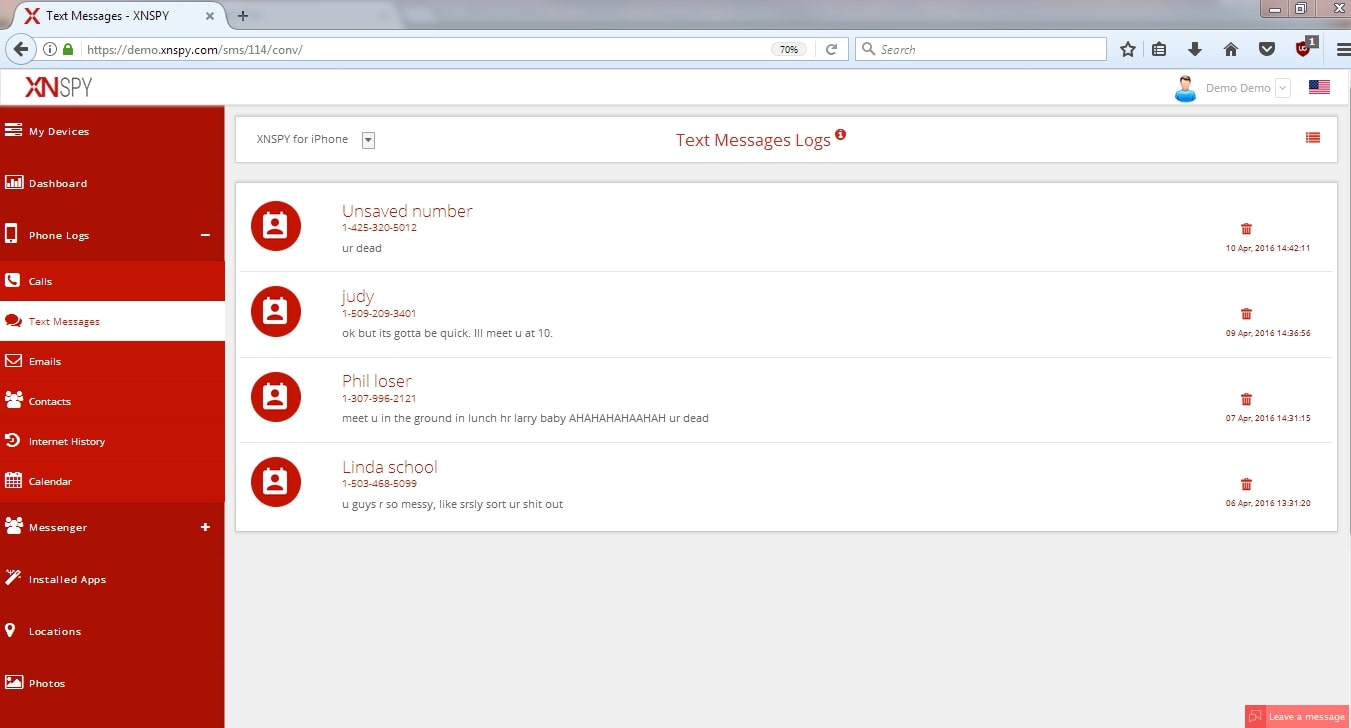Click the browser back button

point(20,49)
